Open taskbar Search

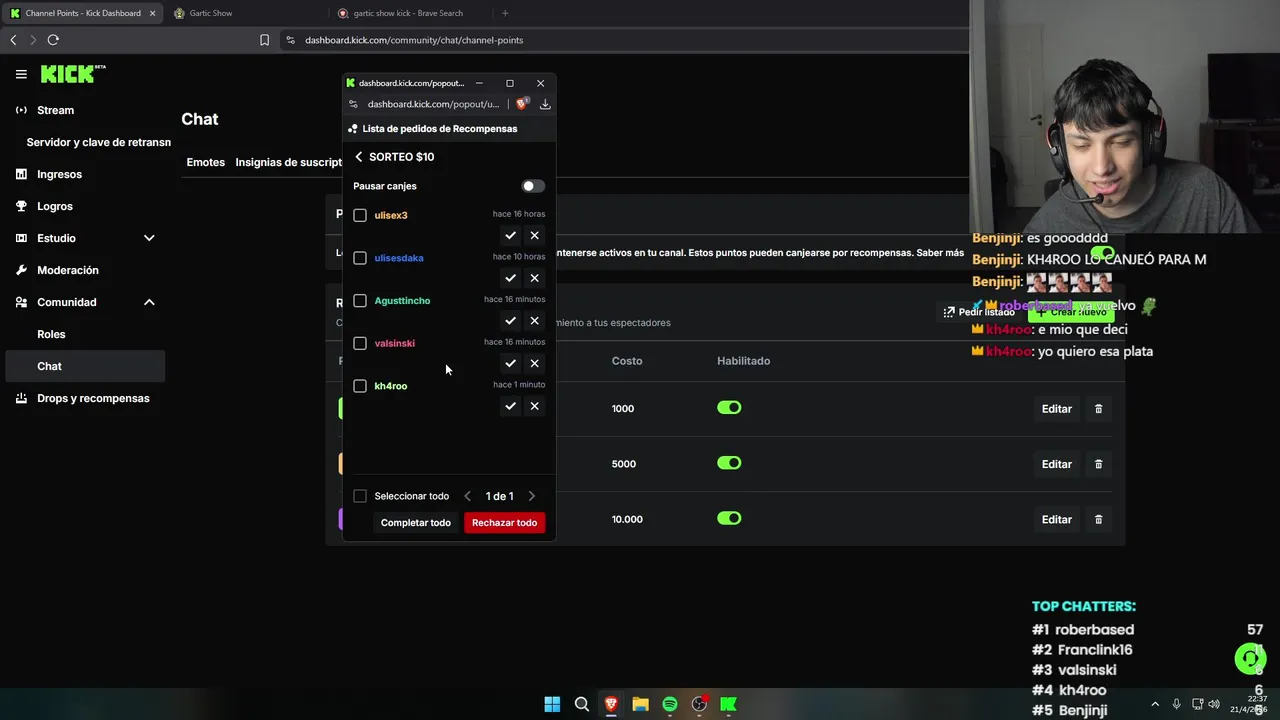pos(581,704)
